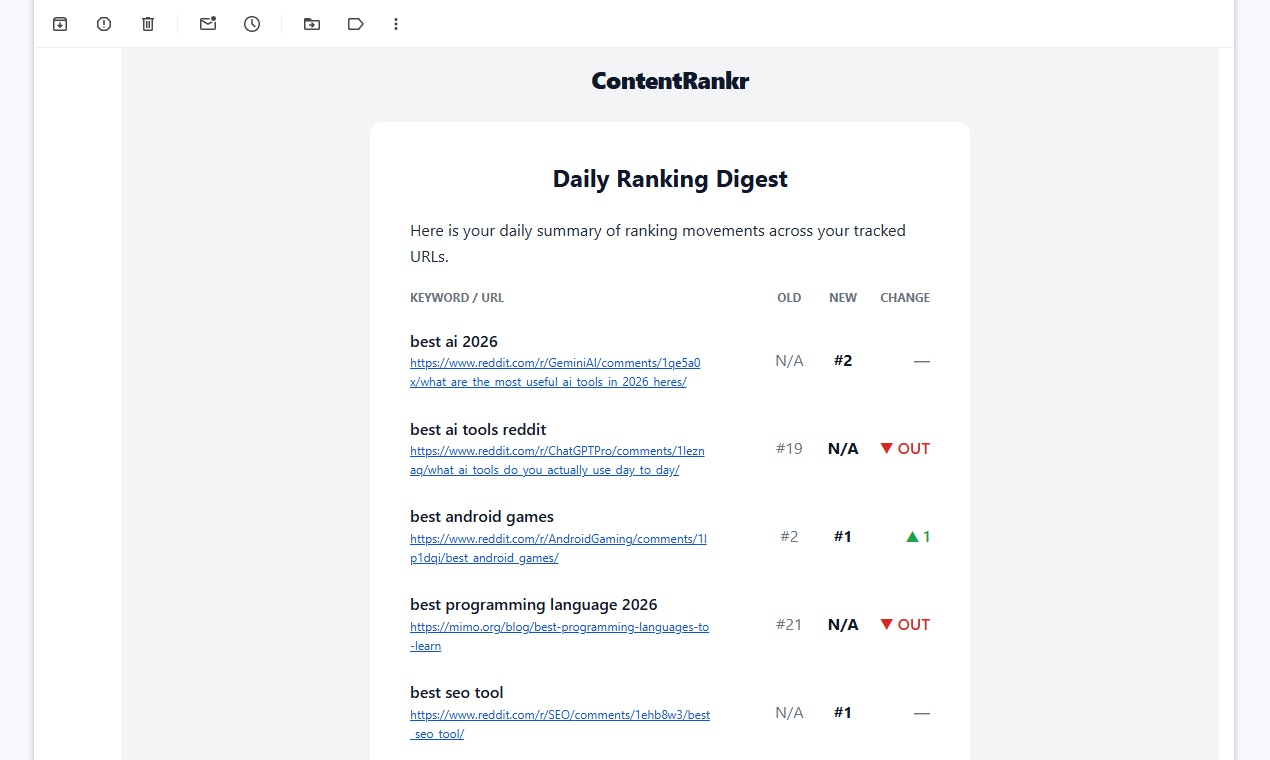Open the more options menu

[396, 24]
